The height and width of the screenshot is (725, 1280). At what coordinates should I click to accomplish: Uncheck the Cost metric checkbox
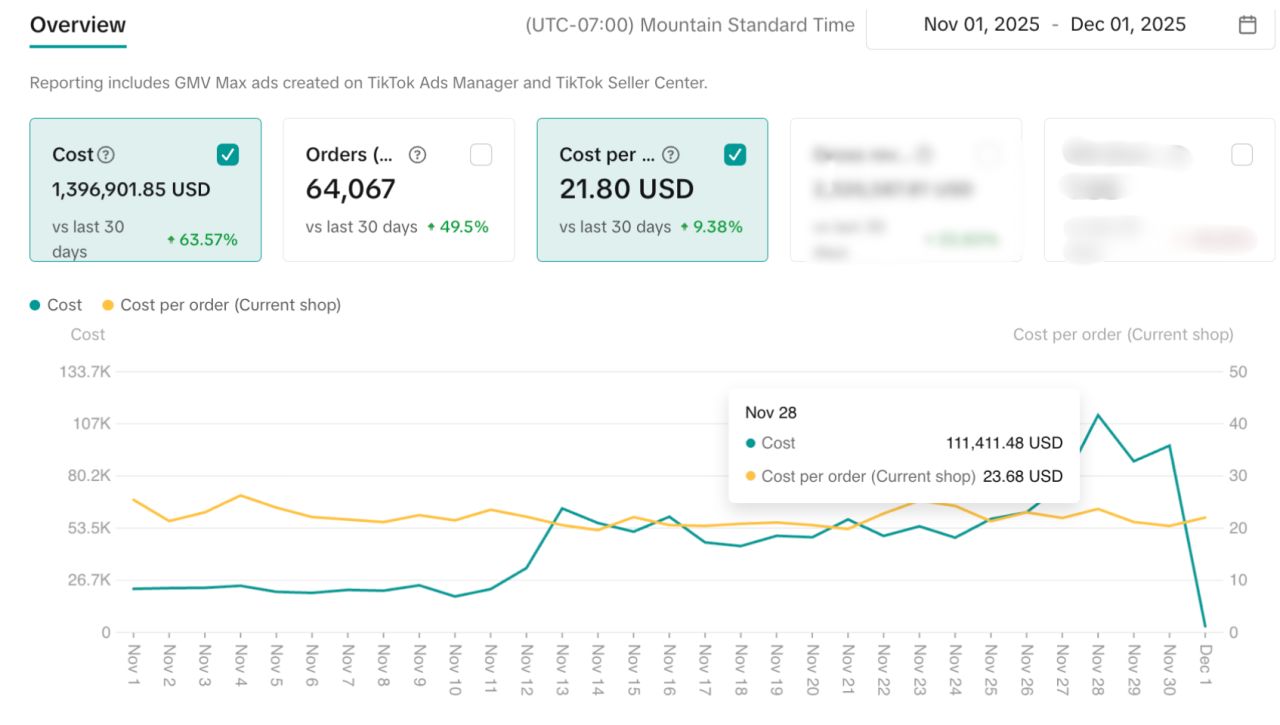click(x=228, y=154)
